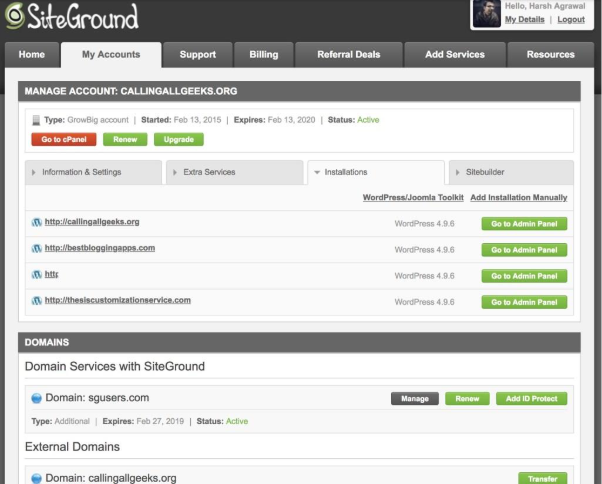The image size is (602, 484).
Task: Click the blue globe beside sgusers.com domain
Action: tap(36, 398)
